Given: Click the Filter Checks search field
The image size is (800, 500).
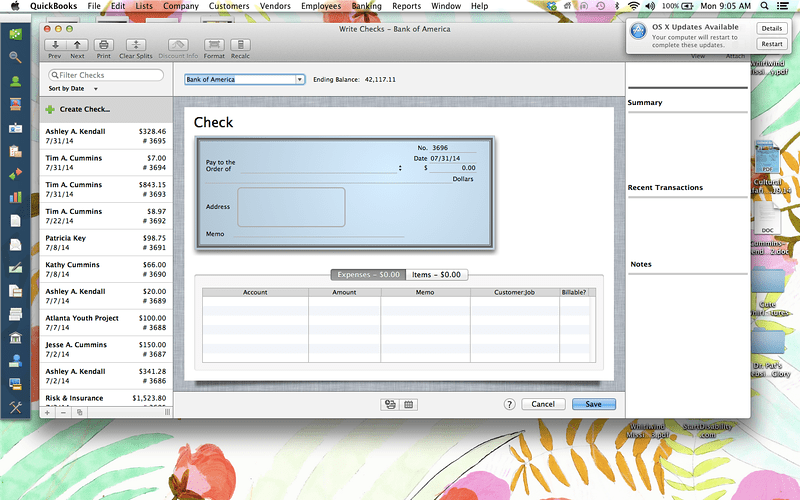Looking at the screenshot, I should click(106, 75).
